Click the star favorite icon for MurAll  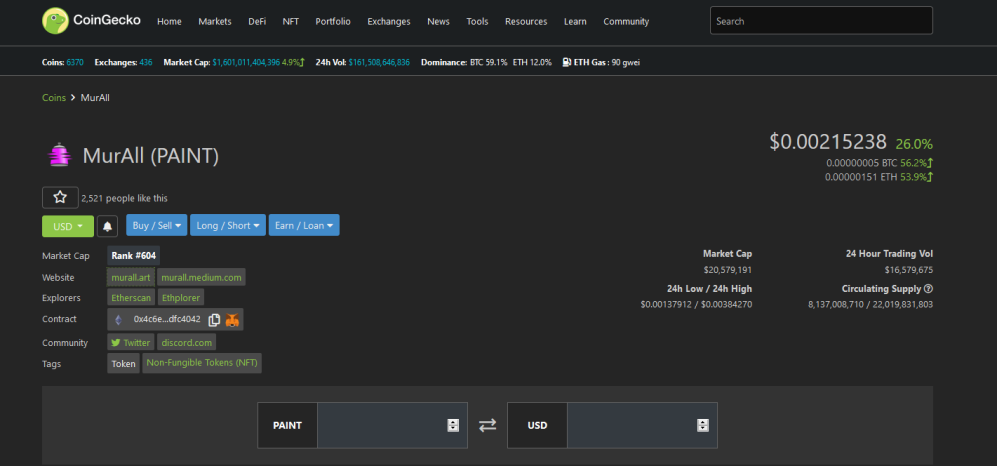click(x=60, y=198)
